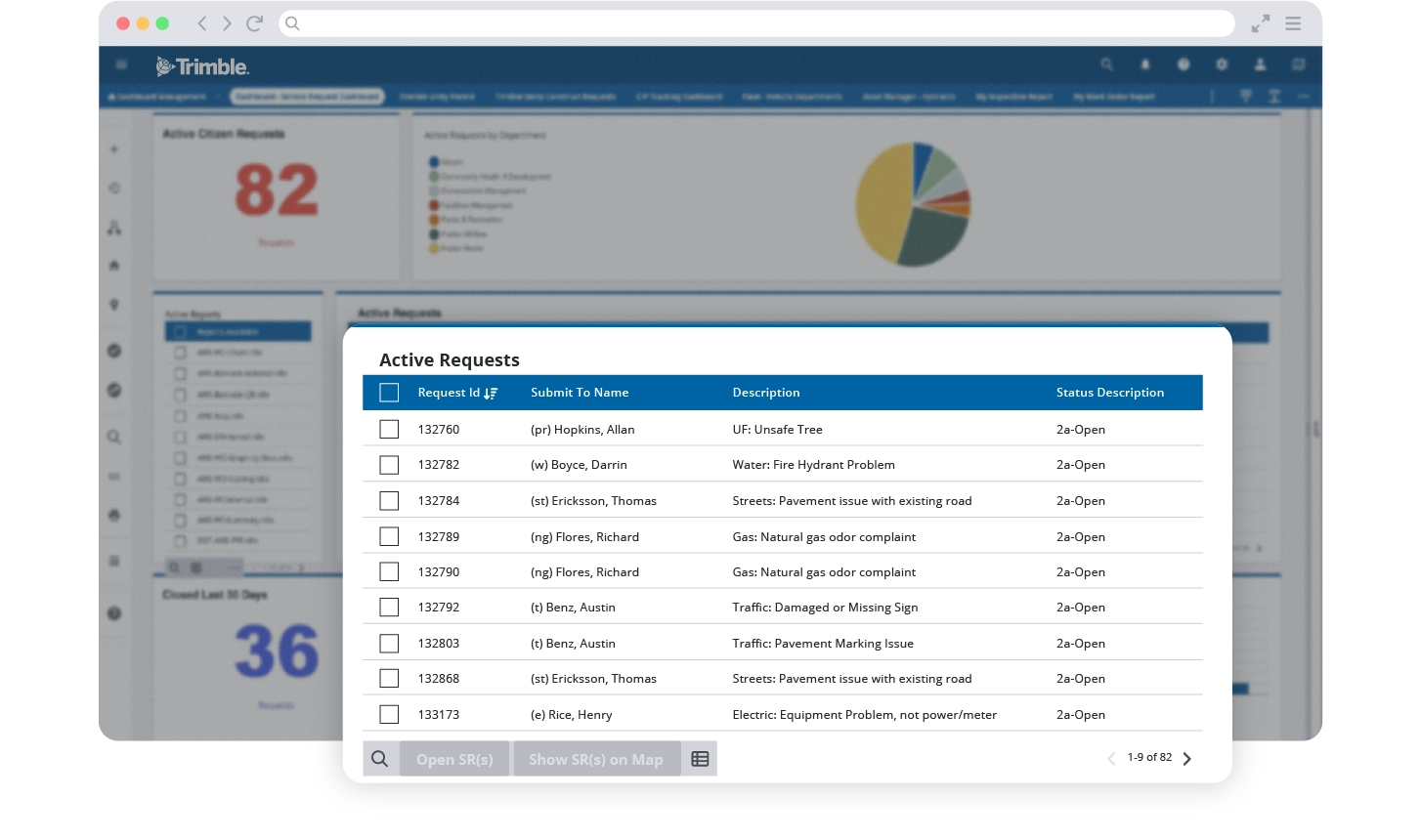Click 2a-Open status for request 133173
Screen dimensions: 1421x840
click(x=1081, y=714)
